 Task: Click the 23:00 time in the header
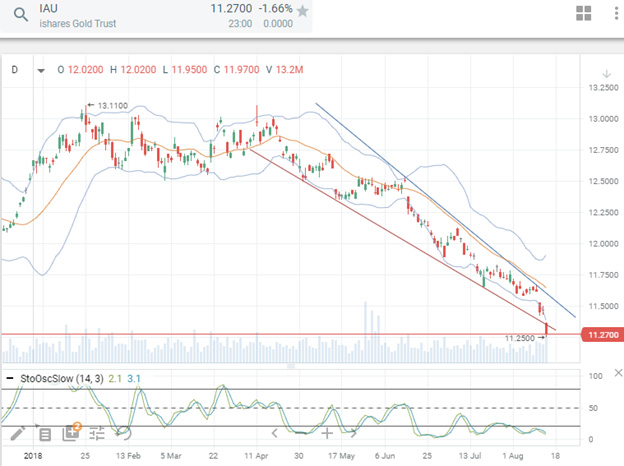pos(240,23)
